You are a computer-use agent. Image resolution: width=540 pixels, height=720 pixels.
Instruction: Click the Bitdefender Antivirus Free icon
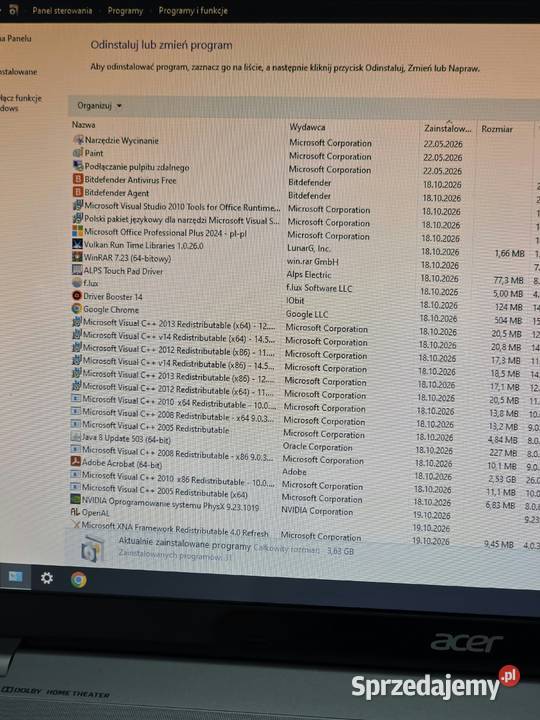(x=78, y=179)
